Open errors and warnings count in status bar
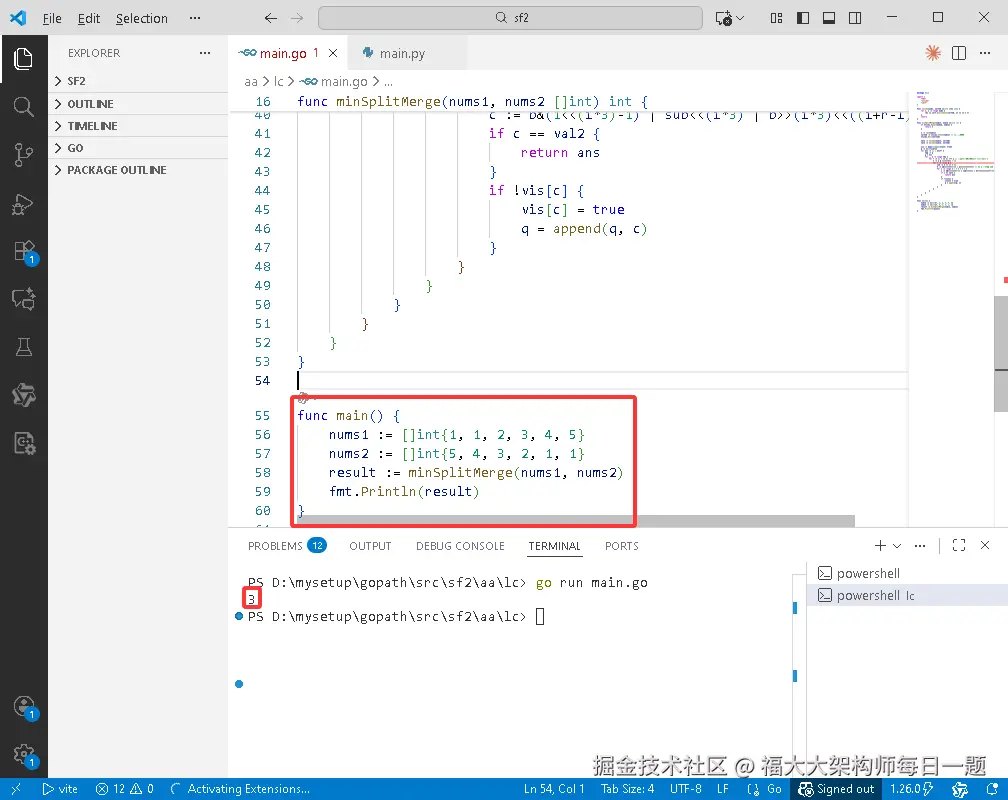 (x=125, y=789)
